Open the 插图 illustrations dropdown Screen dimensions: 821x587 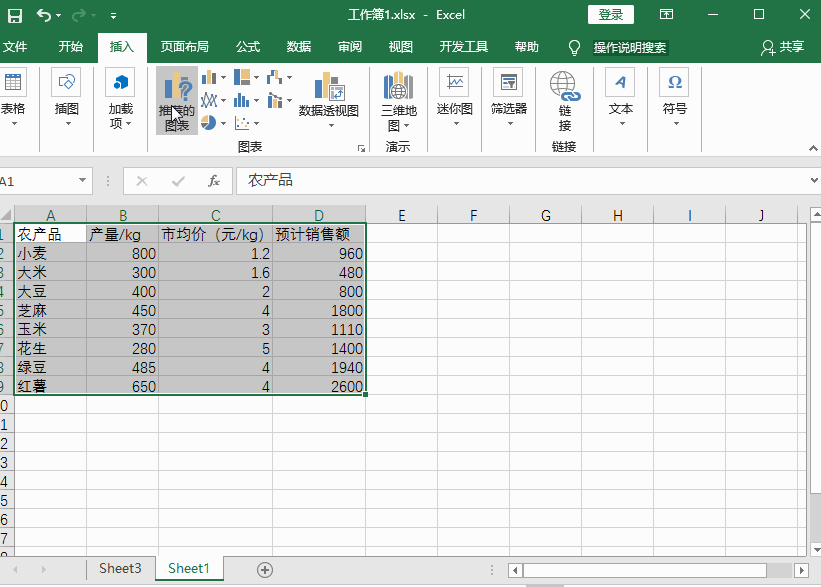[66, 99]
